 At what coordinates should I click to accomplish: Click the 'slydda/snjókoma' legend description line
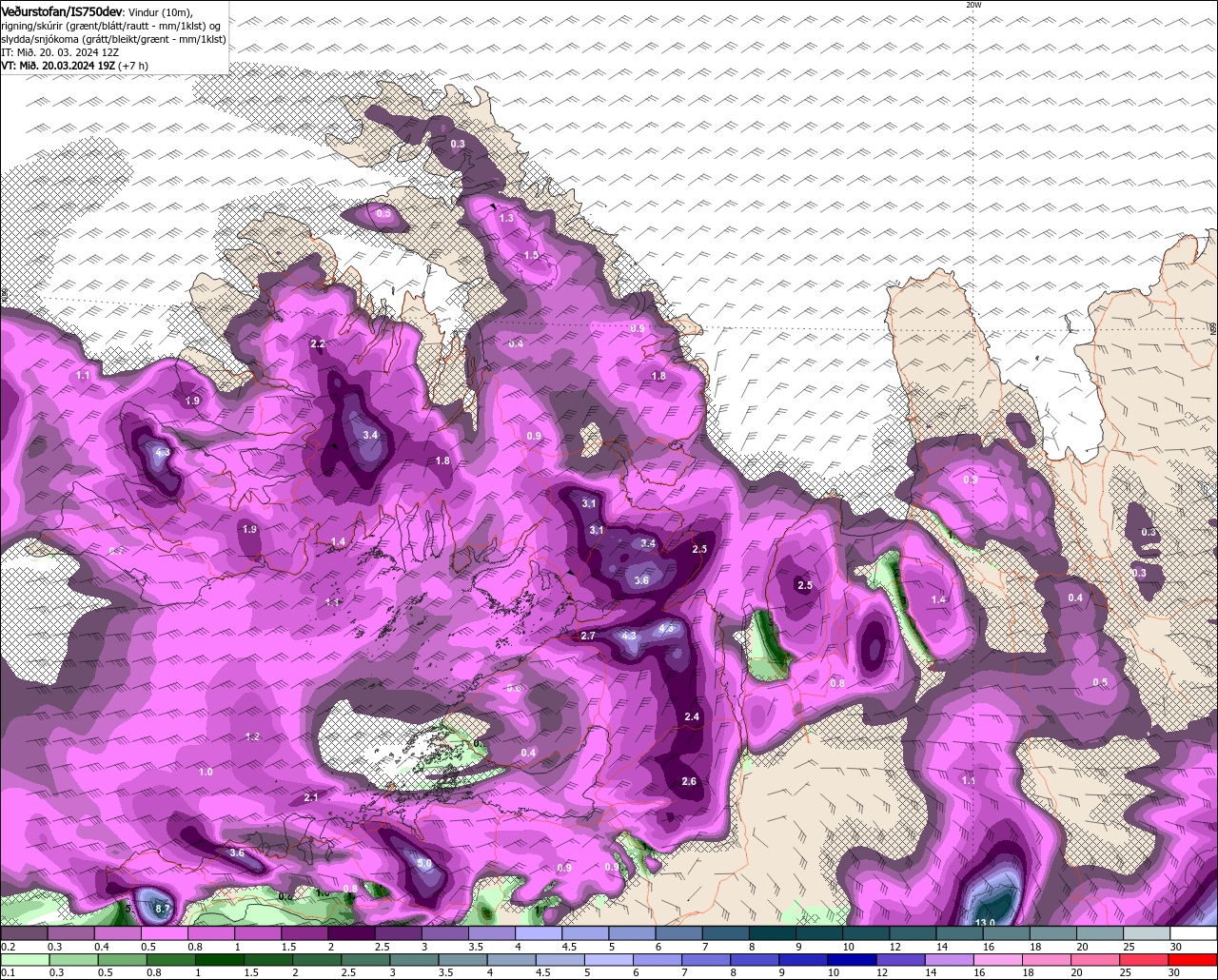114,39
